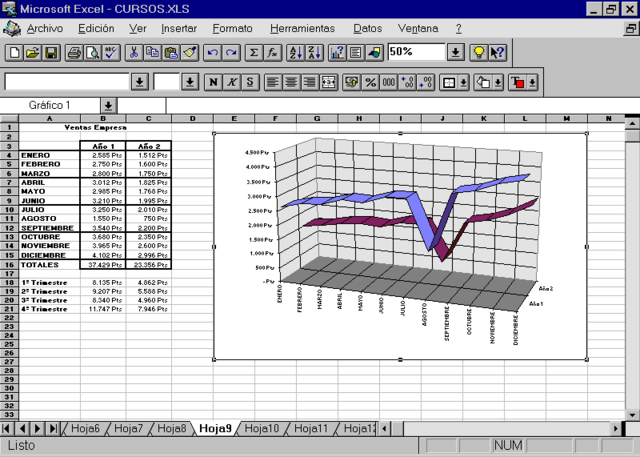
Task: Click the Text Box icon
Action: (x=356, y=53)
